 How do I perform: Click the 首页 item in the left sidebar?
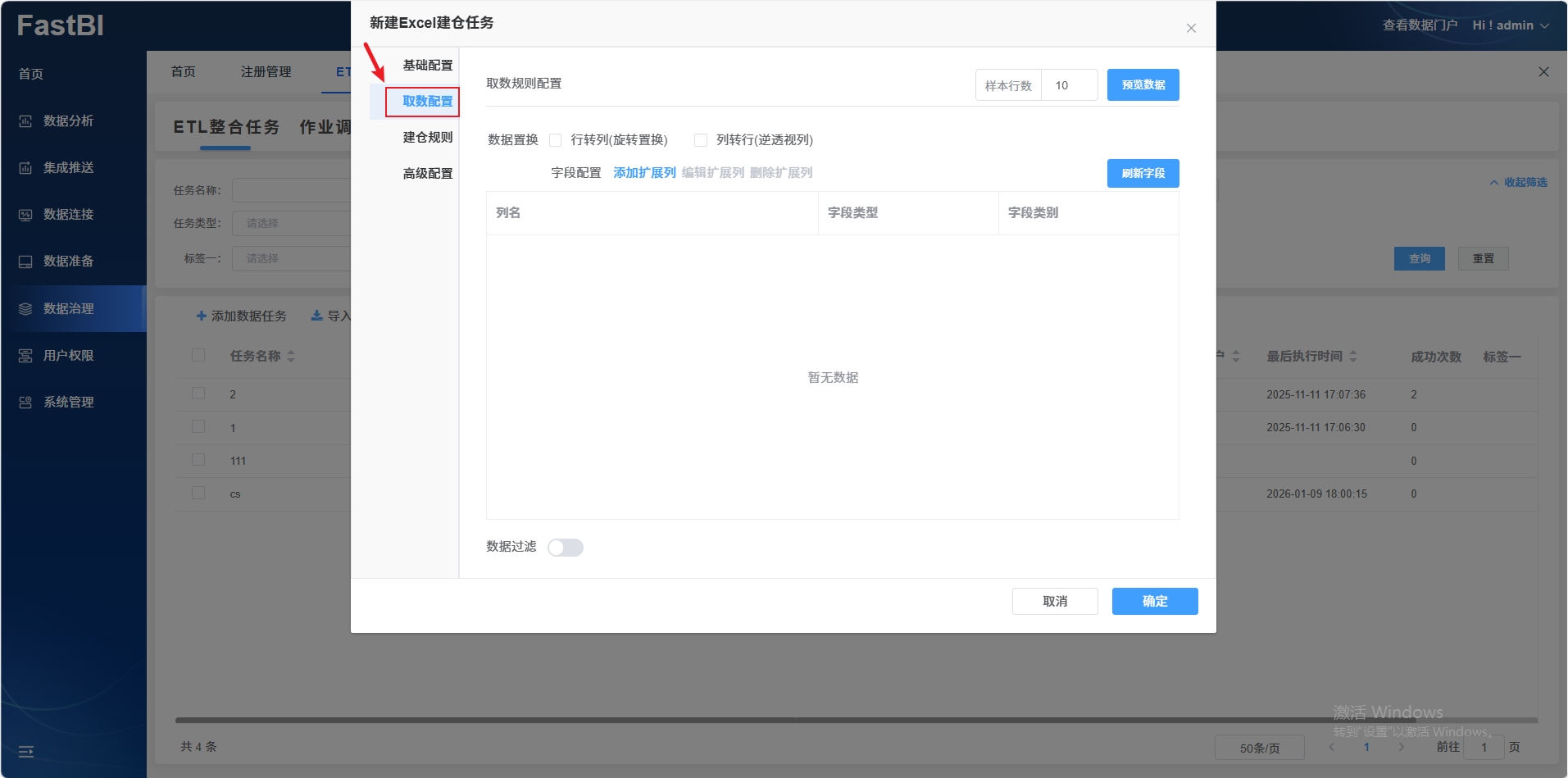pyautogui.click(x=31, y=74)
